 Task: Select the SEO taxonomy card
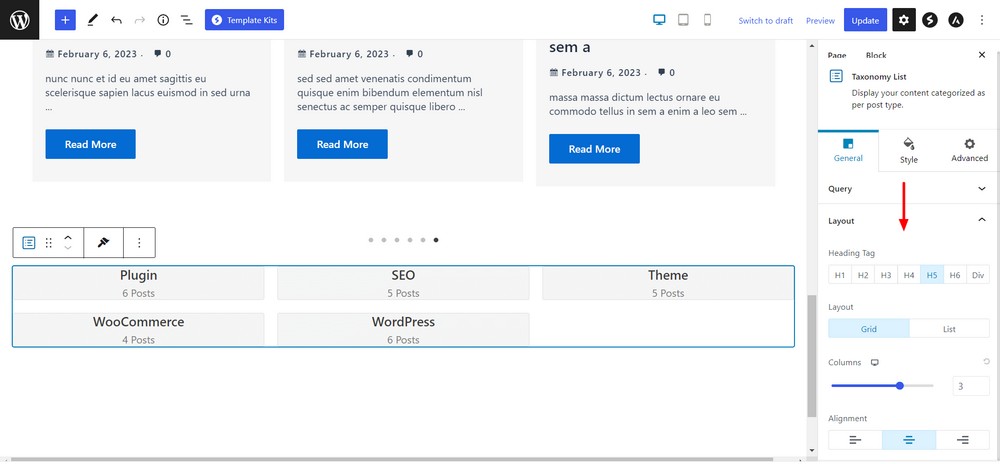point(403,283)
